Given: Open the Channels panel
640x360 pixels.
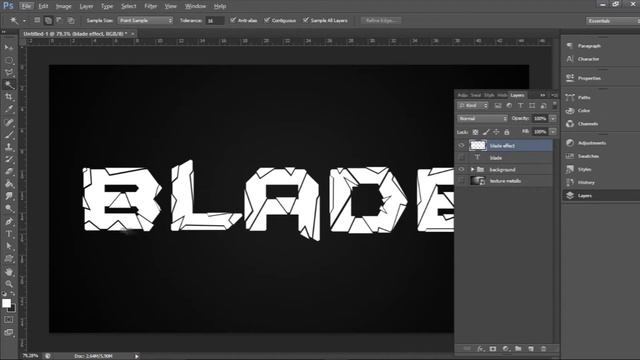Looking at the screenshot, I should coord(588,124).
